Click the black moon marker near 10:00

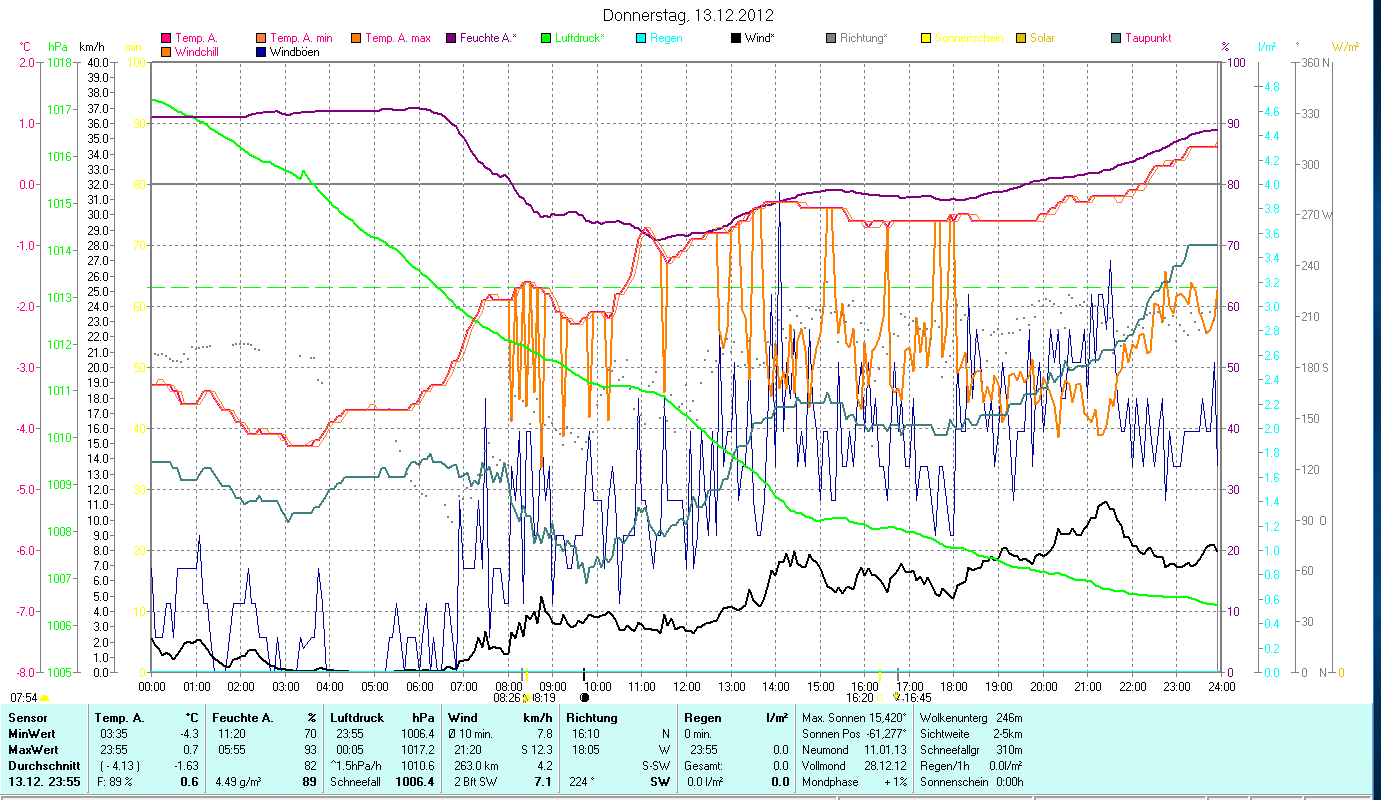pyautogui.click(x=585, y=697)
